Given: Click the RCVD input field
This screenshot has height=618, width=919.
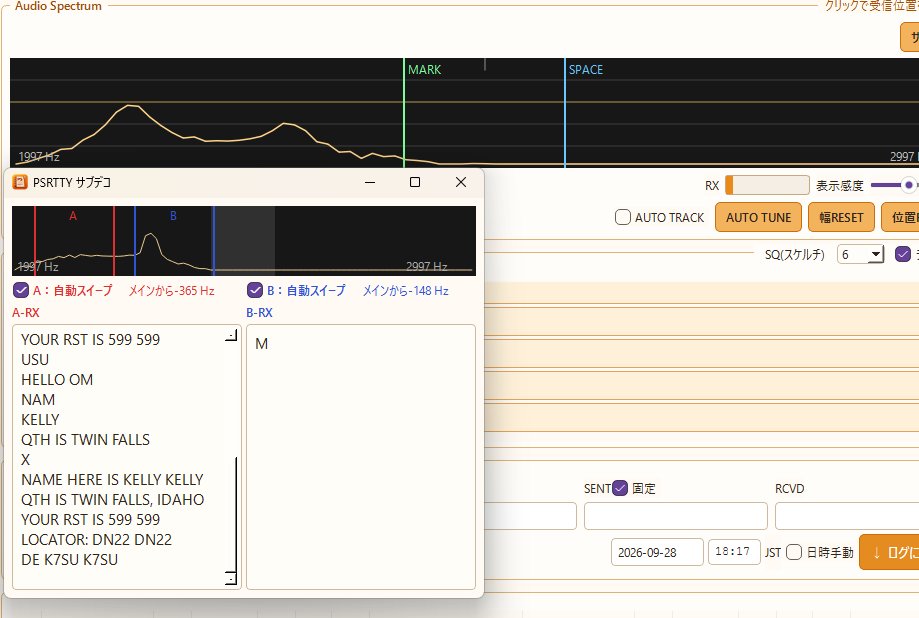Looking at the screenshot, I should (x=847, y=516).
